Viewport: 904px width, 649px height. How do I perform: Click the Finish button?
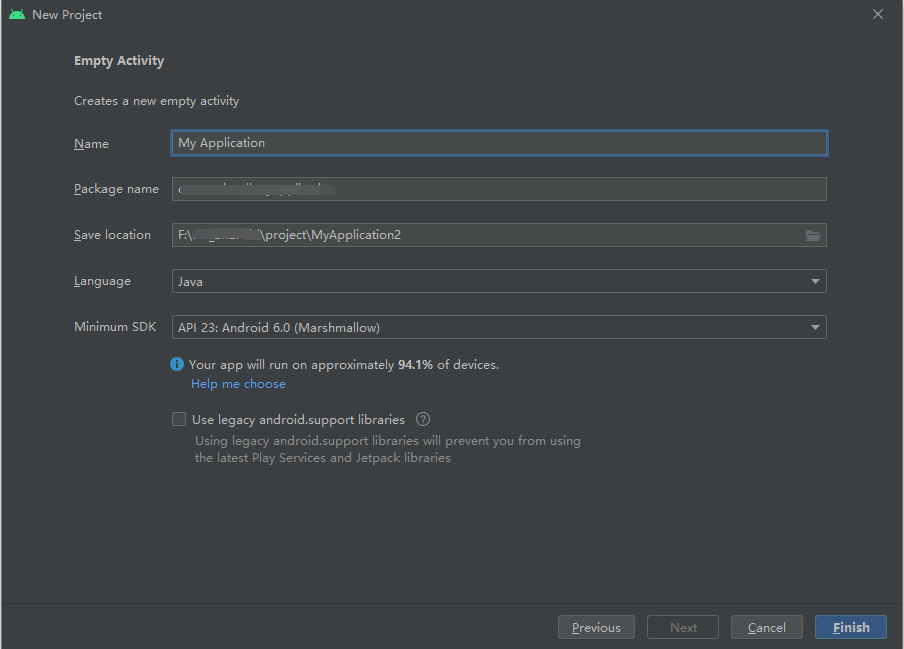(851, 627)
